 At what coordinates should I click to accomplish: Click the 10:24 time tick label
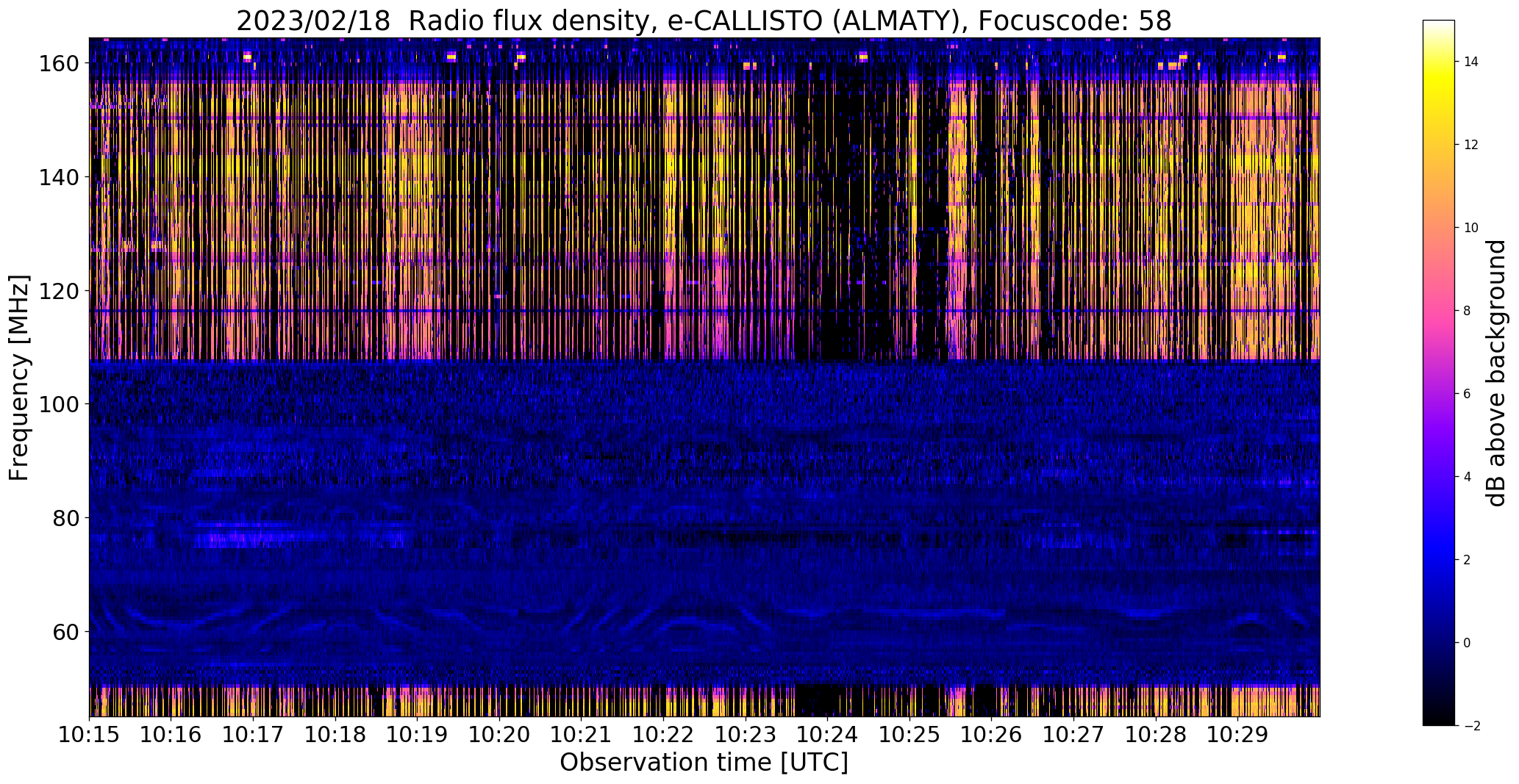tap(827, 735)
